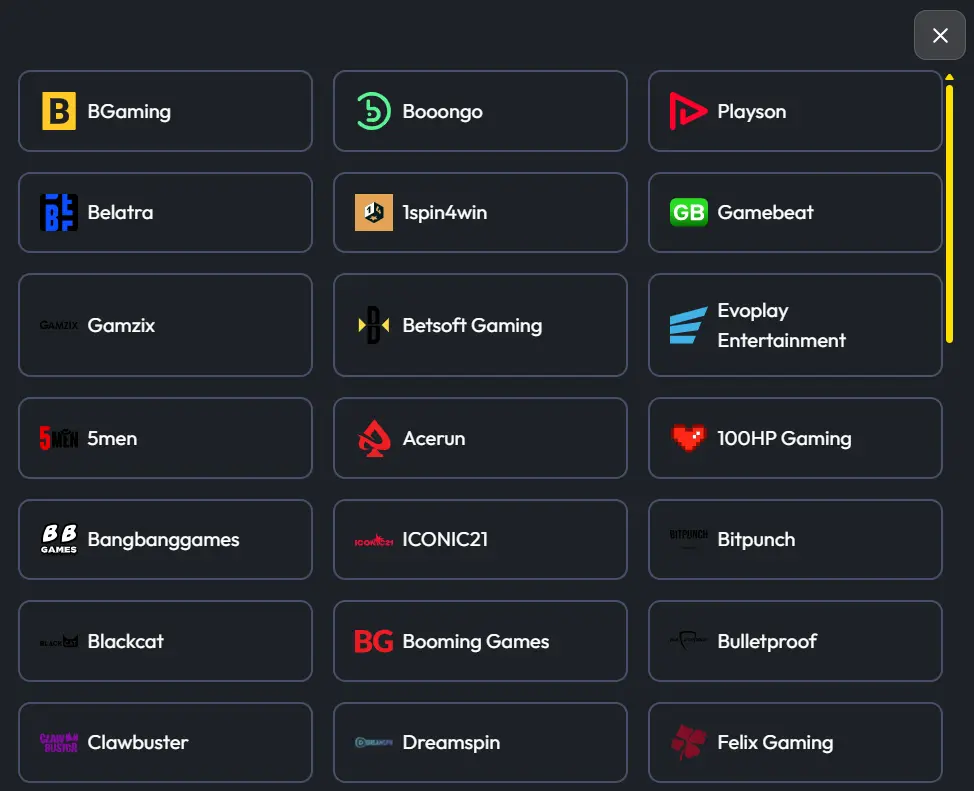Click the Felix Gaming clover logo

(689, 743)
